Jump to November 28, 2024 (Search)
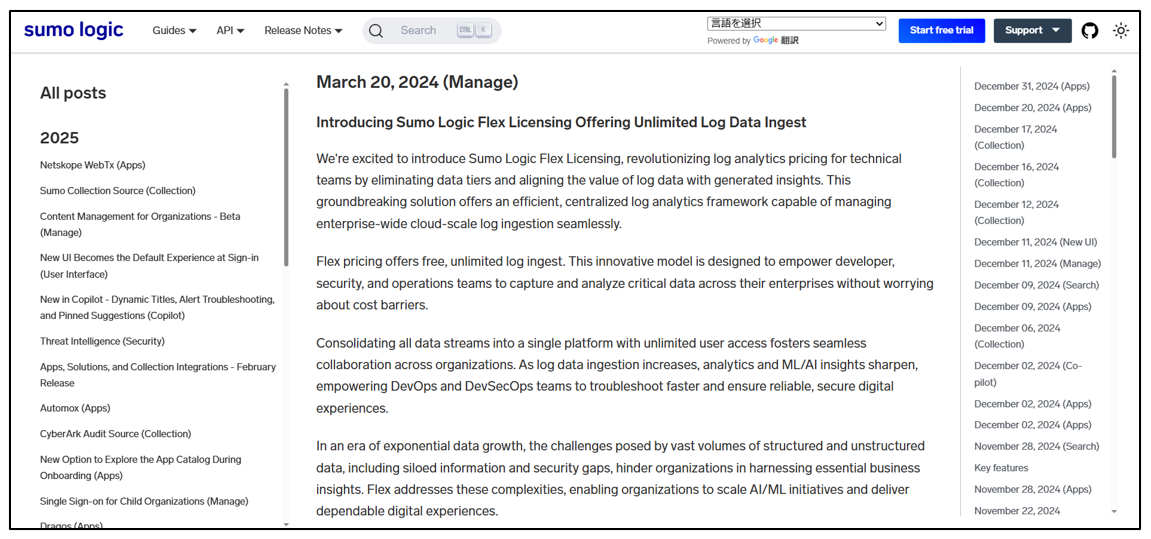 click(1036, 446)
